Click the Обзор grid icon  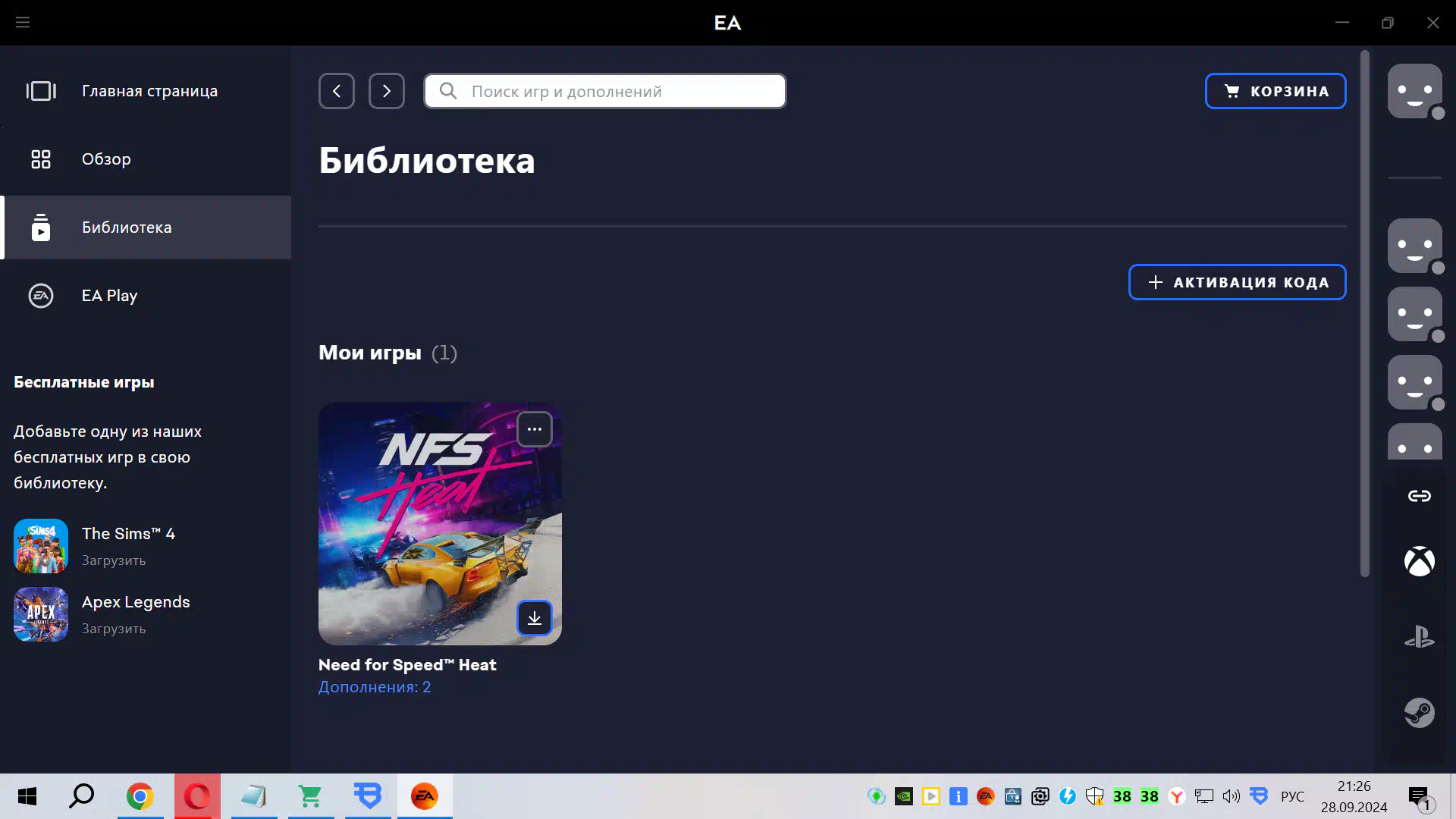click(x=41, y=159)
